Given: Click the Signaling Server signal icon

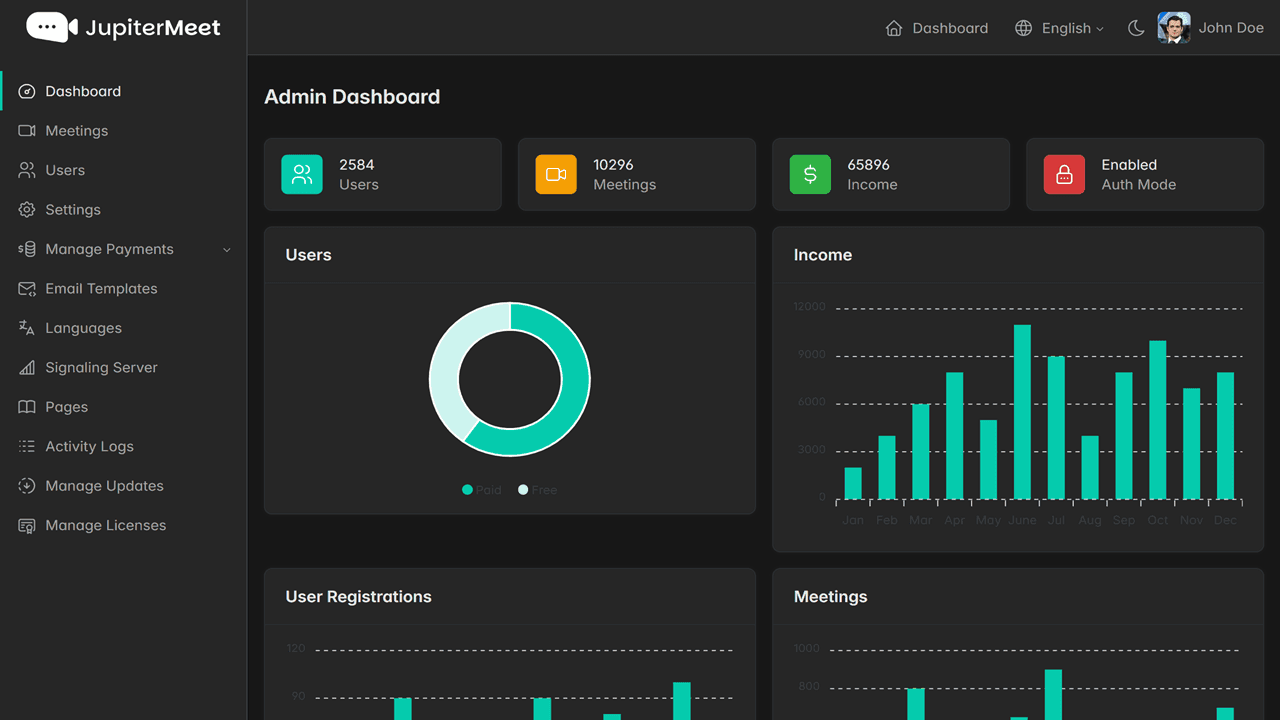Looking at the screenshot, I should [27, 368].
